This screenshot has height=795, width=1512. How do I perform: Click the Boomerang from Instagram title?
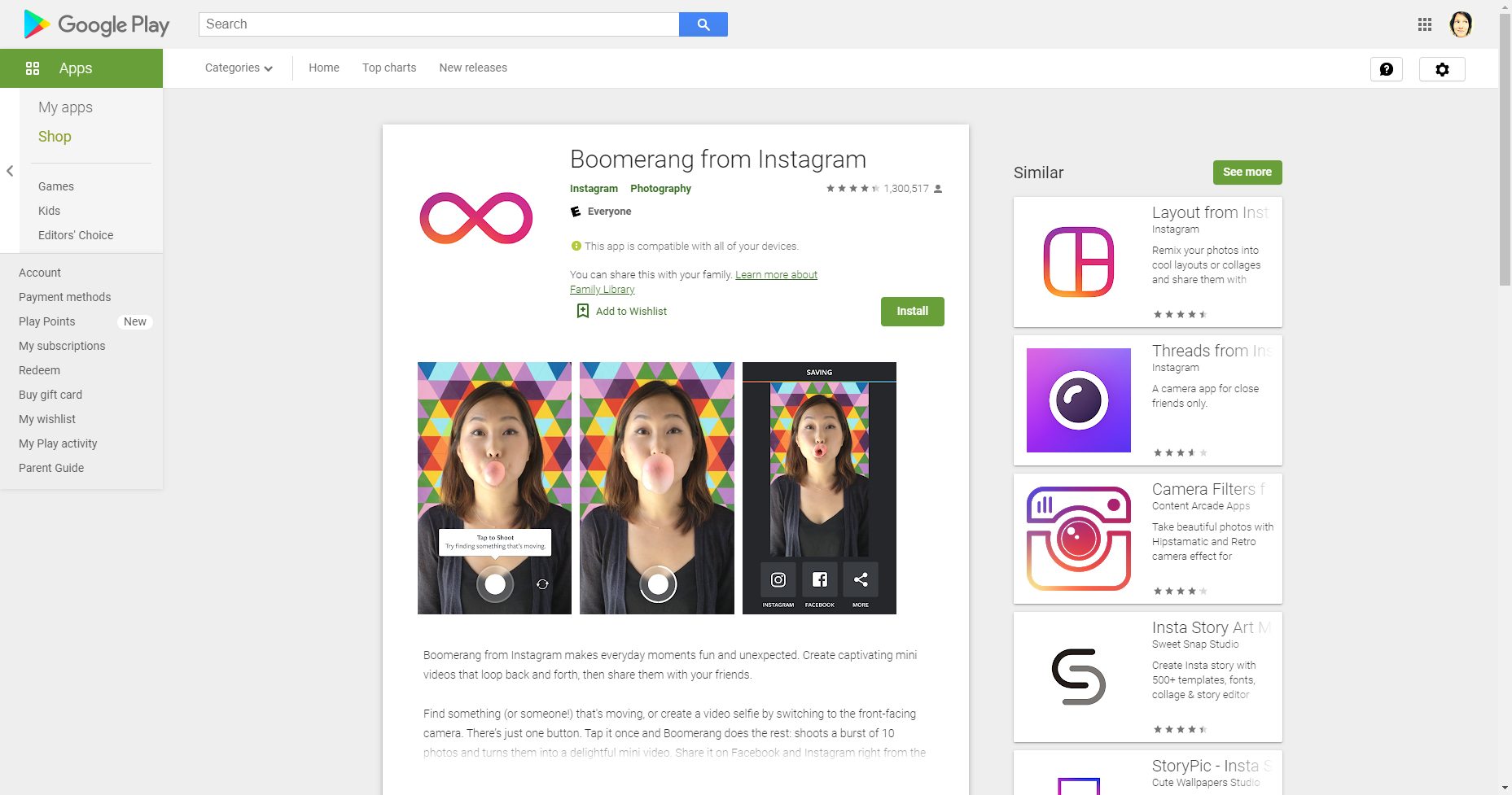[x=717, y=159]
